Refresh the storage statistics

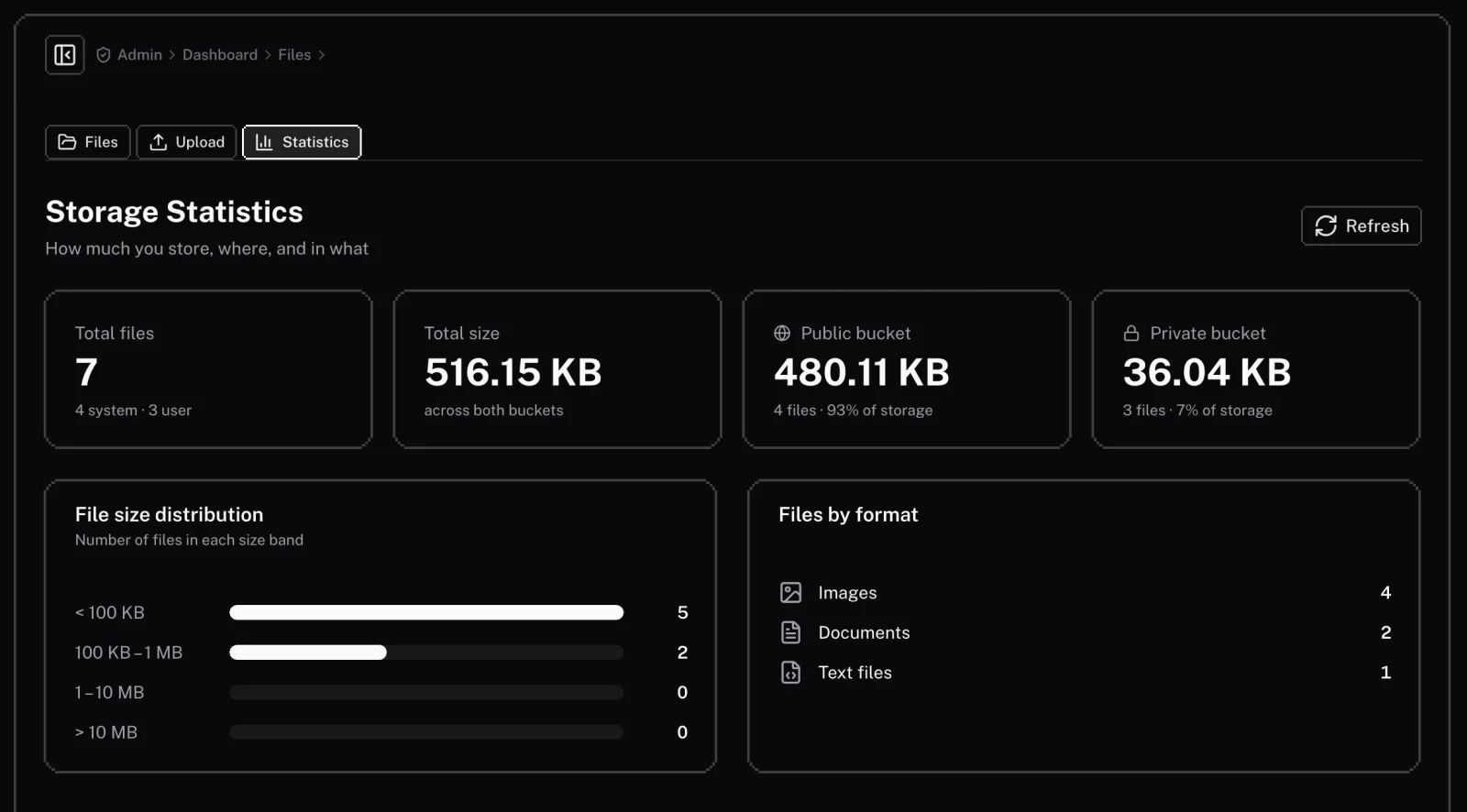tap(1362, 226)
